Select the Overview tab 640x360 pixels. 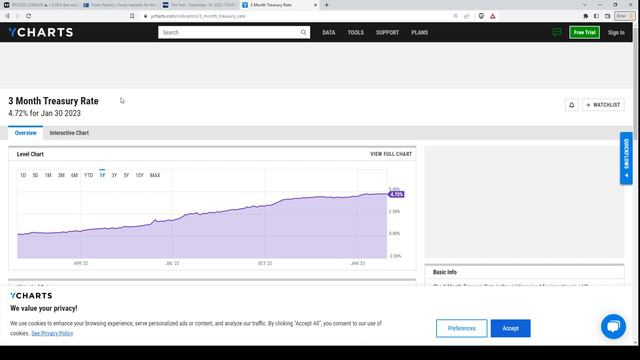pos(25,133)
